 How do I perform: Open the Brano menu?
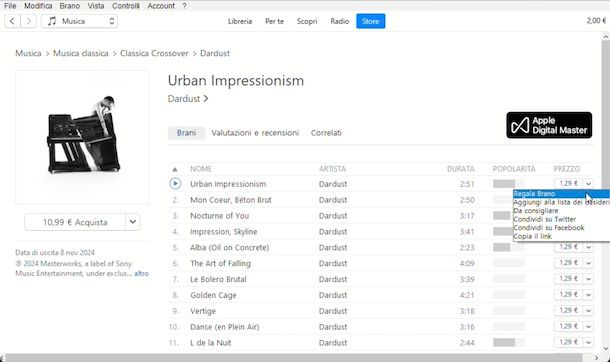(70, 6)
